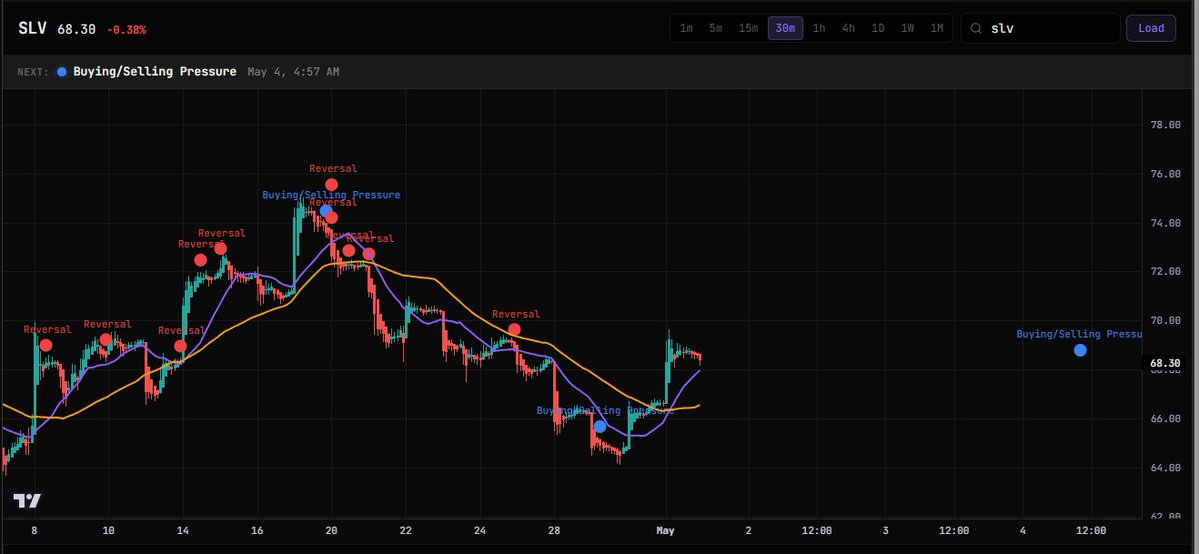This screenshot has width=1199, height=554.
Task: Select the highest Reversal marker near 76.00
Action: tap(331, 184)
